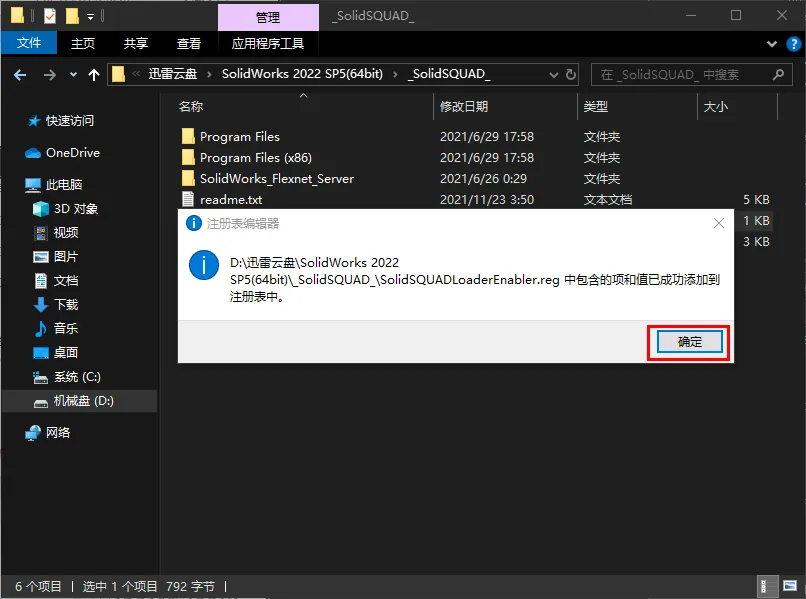Viewport: 806px width, 599px height.
Task: Open the 系统 (C:) drive
Action: tap(77, 377)
